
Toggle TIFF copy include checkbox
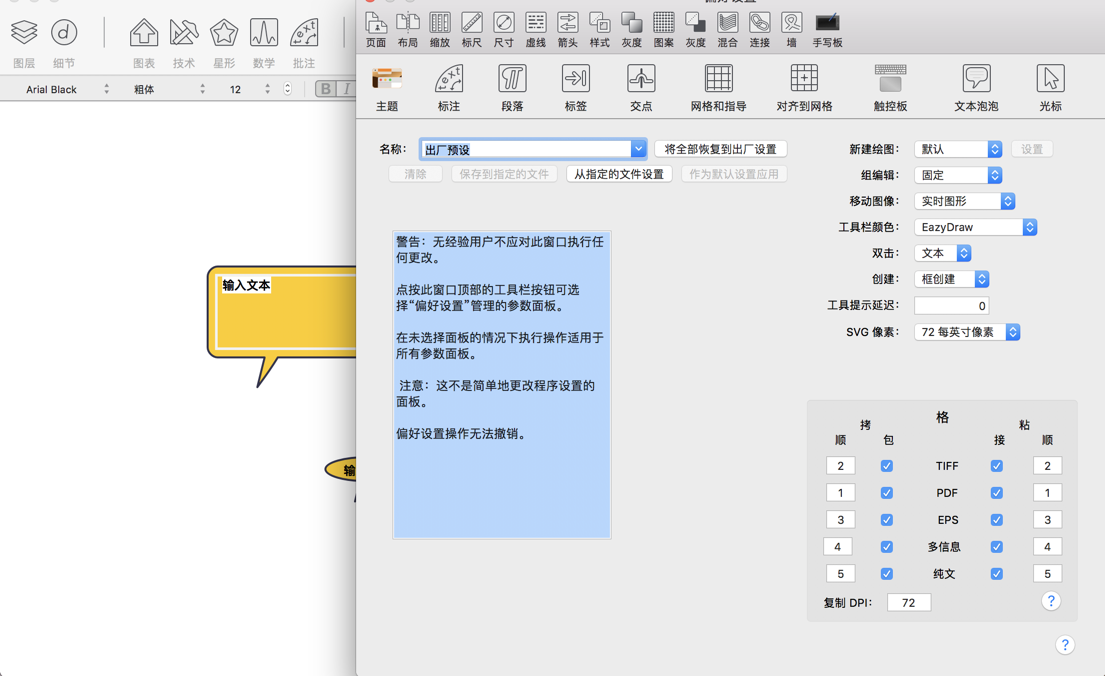887,466
